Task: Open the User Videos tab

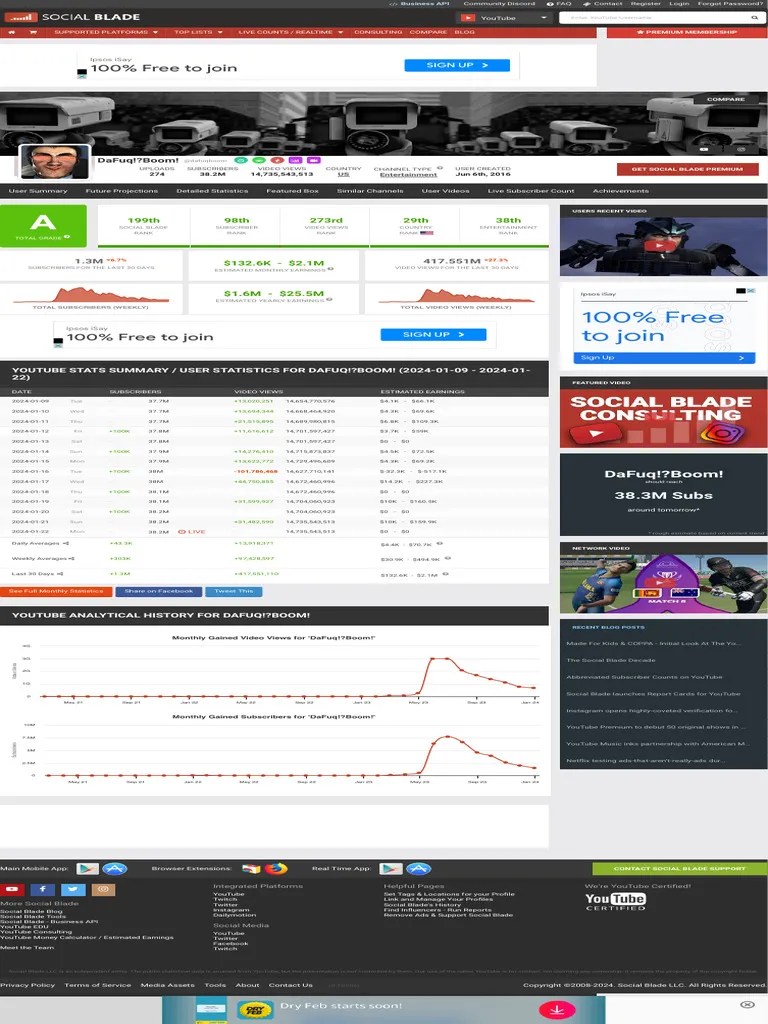Action: tap(445, 191)
